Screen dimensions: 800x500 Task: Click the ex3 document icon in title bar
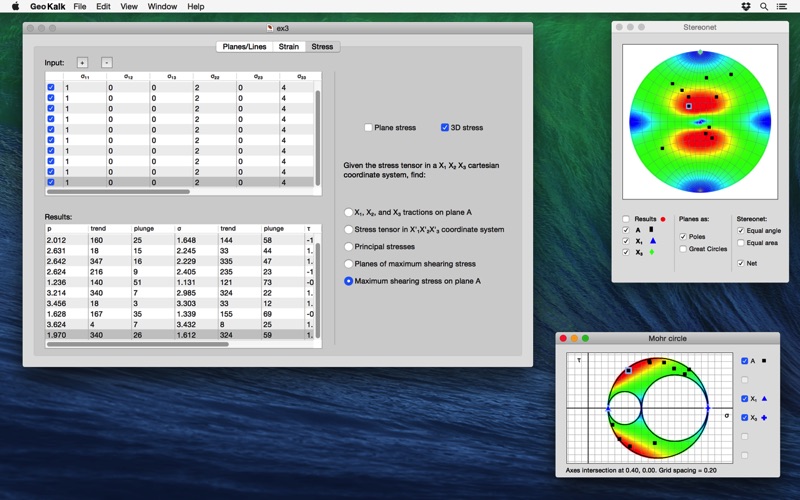pos(270,28)
